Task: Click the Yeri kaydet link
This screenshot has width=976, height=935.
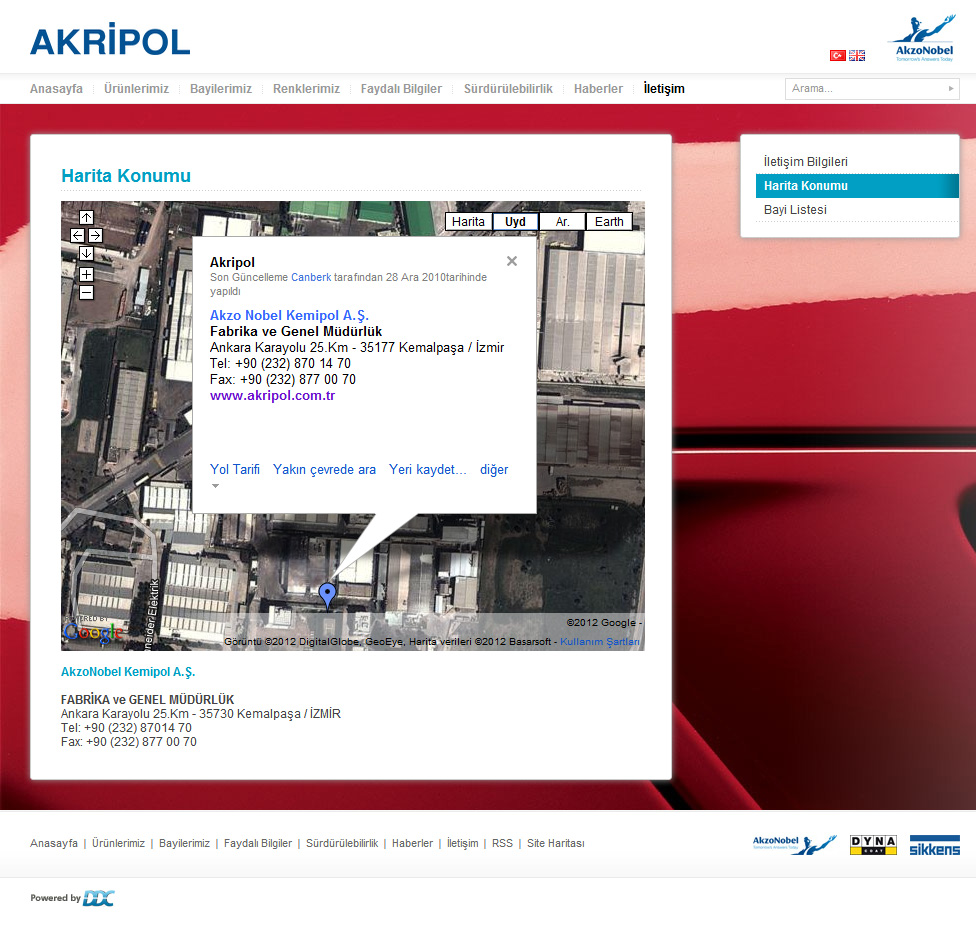Action: pos(428,469)
